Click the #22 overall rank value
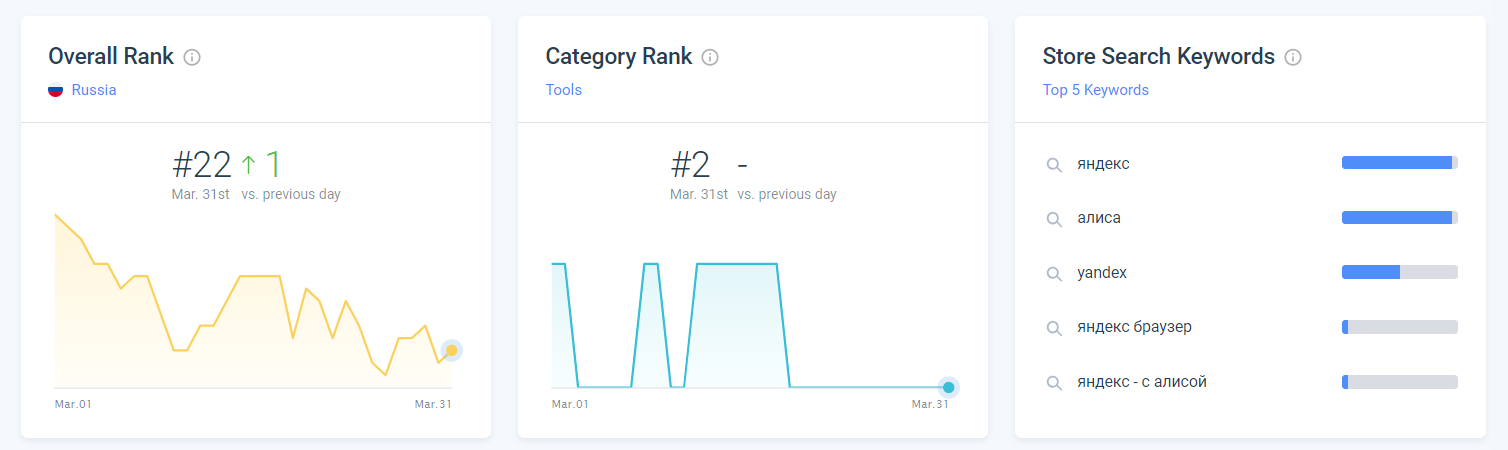 tap(202, 164)
